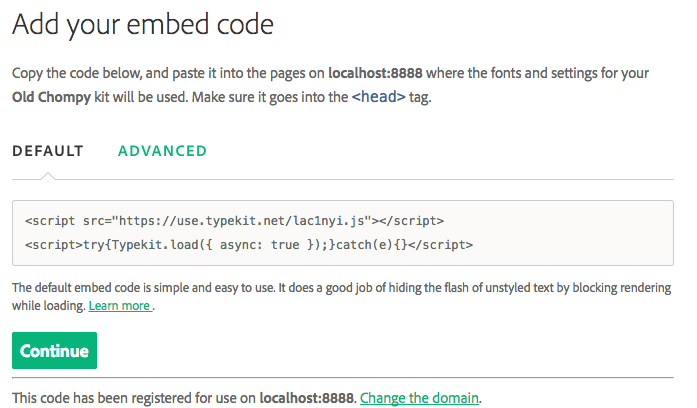Open the Learn more link
Image resolution: width=697 pixels, height=408 pixels.
pos(120,305)
